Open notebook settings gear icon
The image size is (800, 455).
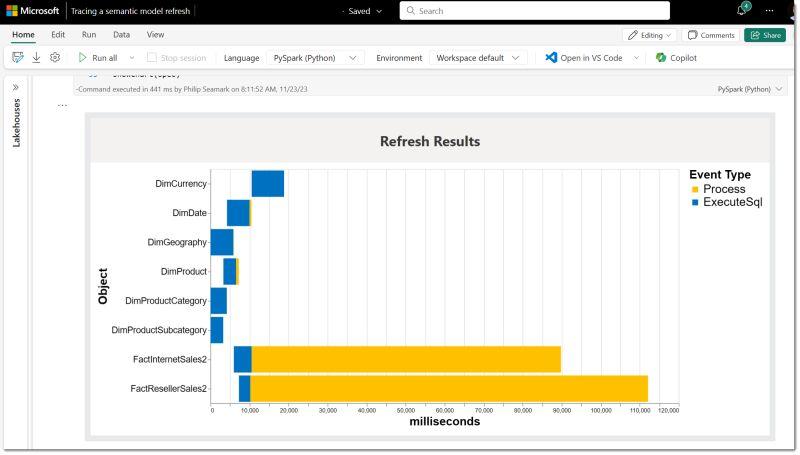(x=55, y=58)
